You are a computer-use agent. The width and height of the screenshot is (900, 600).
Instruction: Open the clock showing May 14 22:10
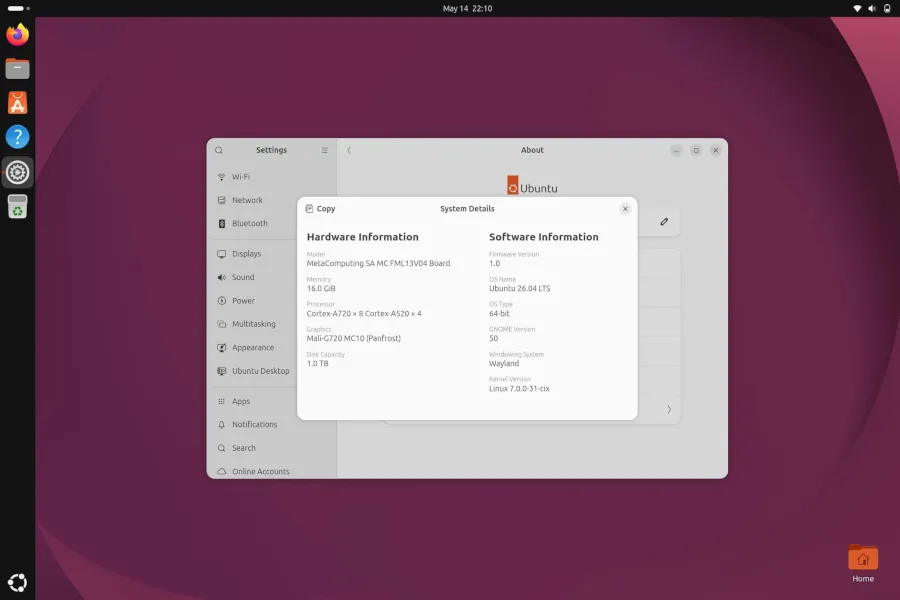tap(467, 9)
